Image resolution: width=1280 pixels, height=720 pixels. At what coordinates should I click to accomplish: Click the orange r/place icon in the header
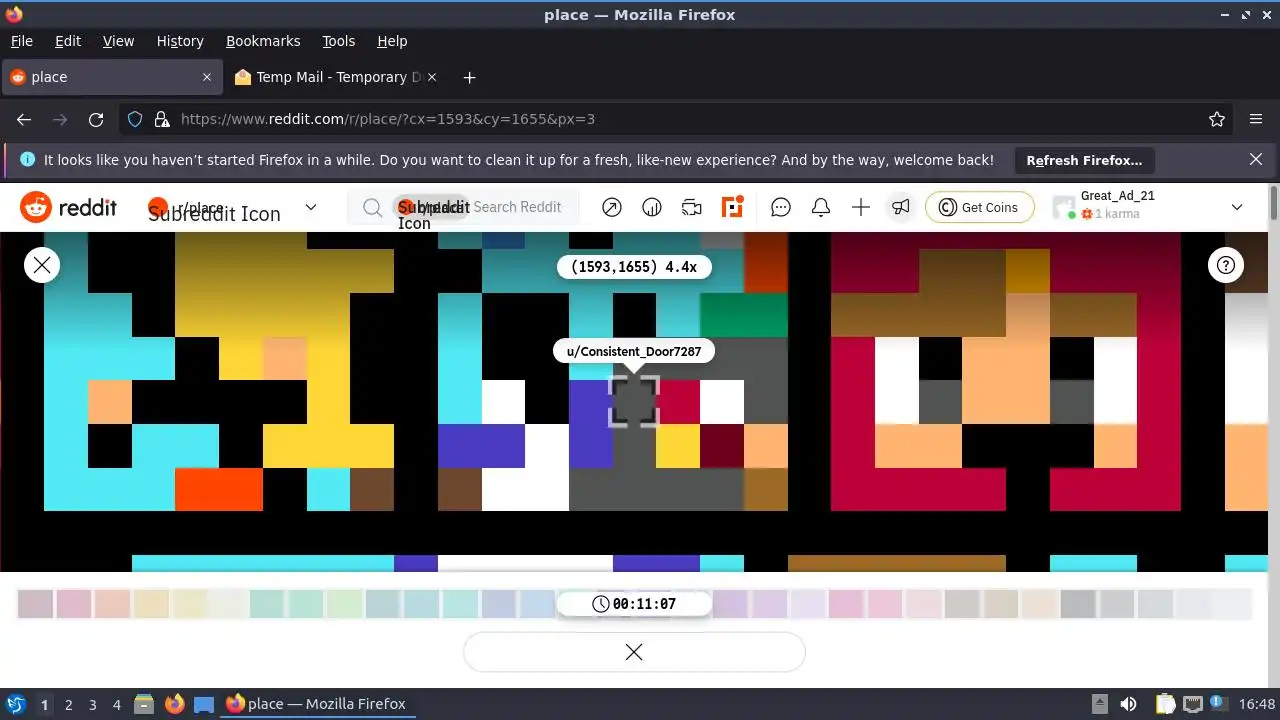[x=733, y=207]
